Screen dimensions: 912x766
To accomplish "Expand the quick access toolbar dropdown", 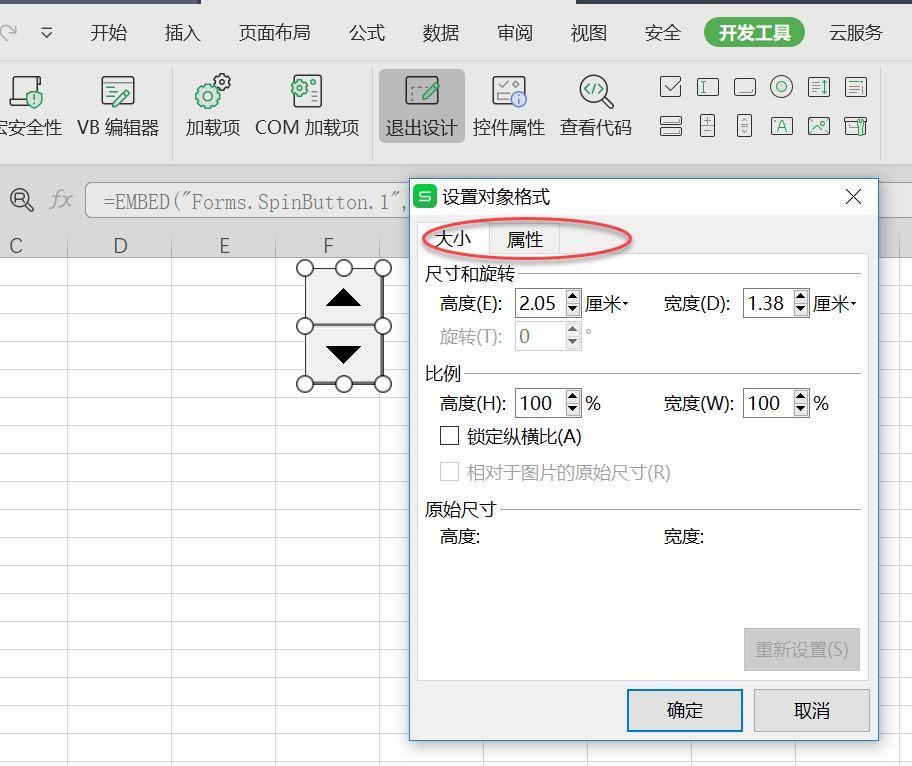I will coord(47,33).
